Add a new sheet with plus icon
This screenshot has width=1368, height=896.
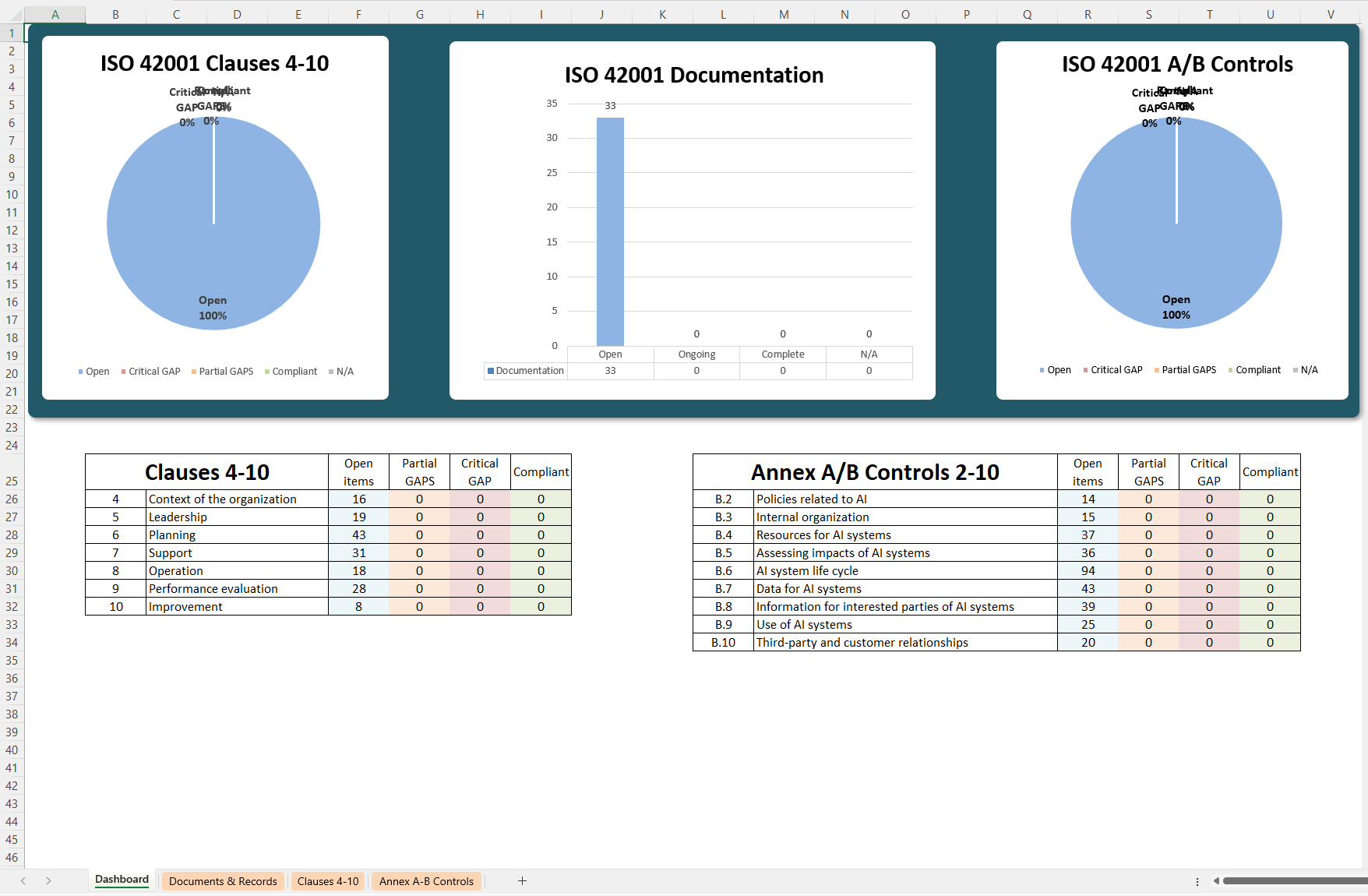tap(522, 880)
